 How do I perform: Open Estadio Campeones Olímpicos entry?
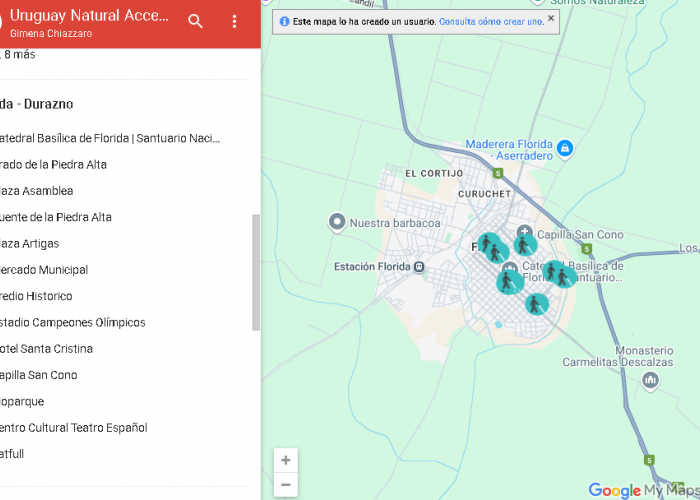click(72, 323)
